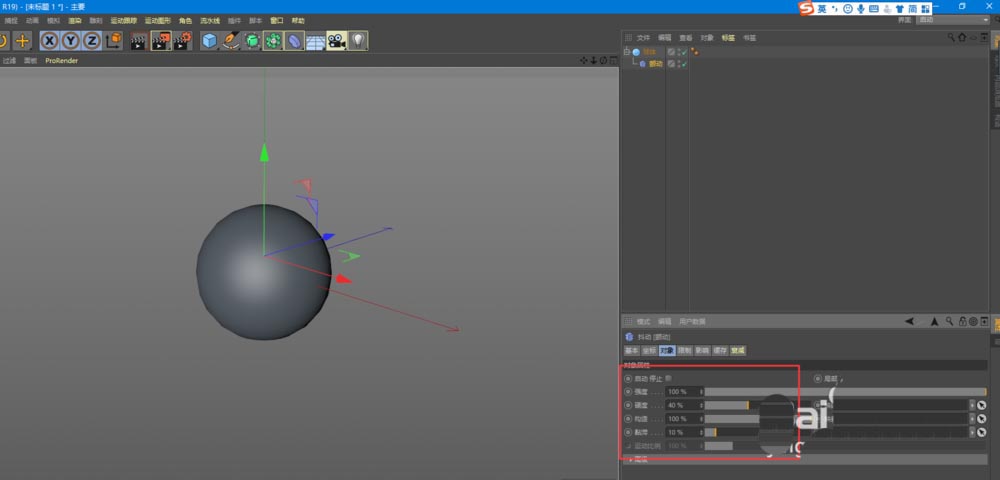Screen dimensions: 1000x480
Task: Select the spline Pen tool
Action: (230, 41)
